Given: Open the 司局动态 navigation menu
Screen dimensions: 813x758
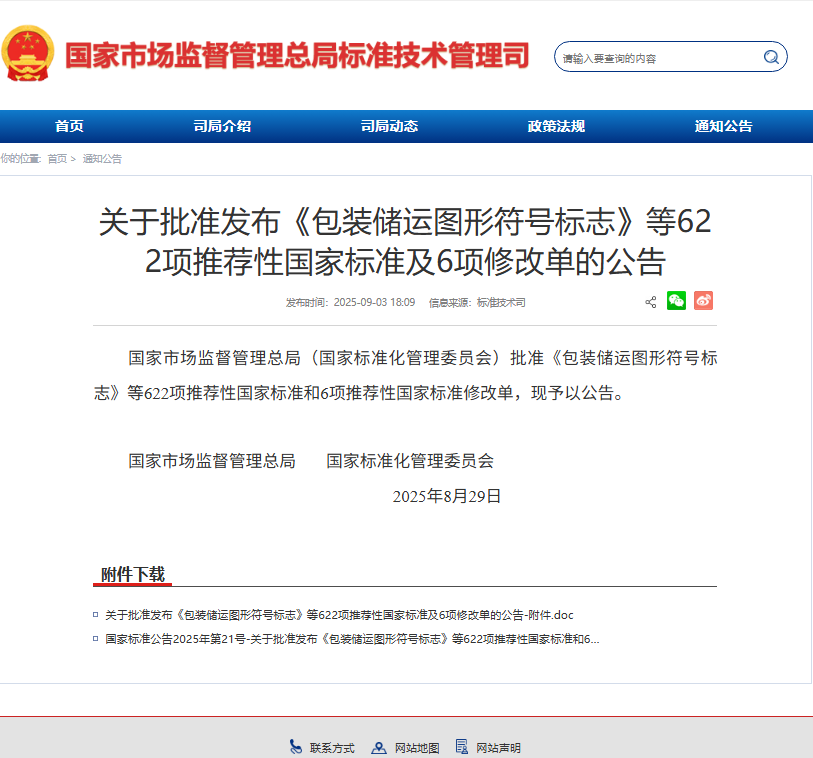Looking at the screenshot, I should click(389, 126).
